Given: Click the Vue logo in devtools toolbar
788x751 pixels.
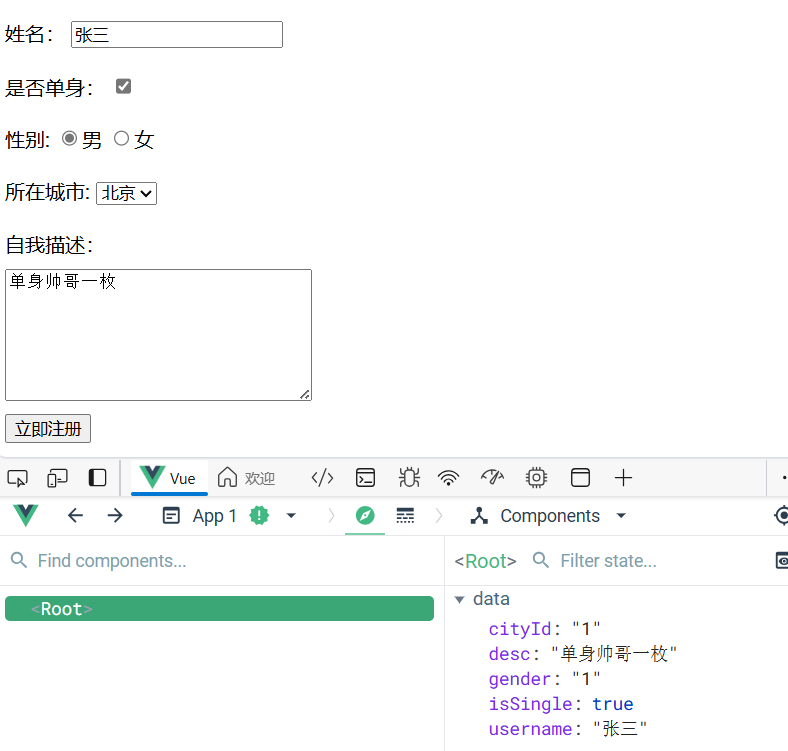Looking at the screenshot, I should [26, 516].
